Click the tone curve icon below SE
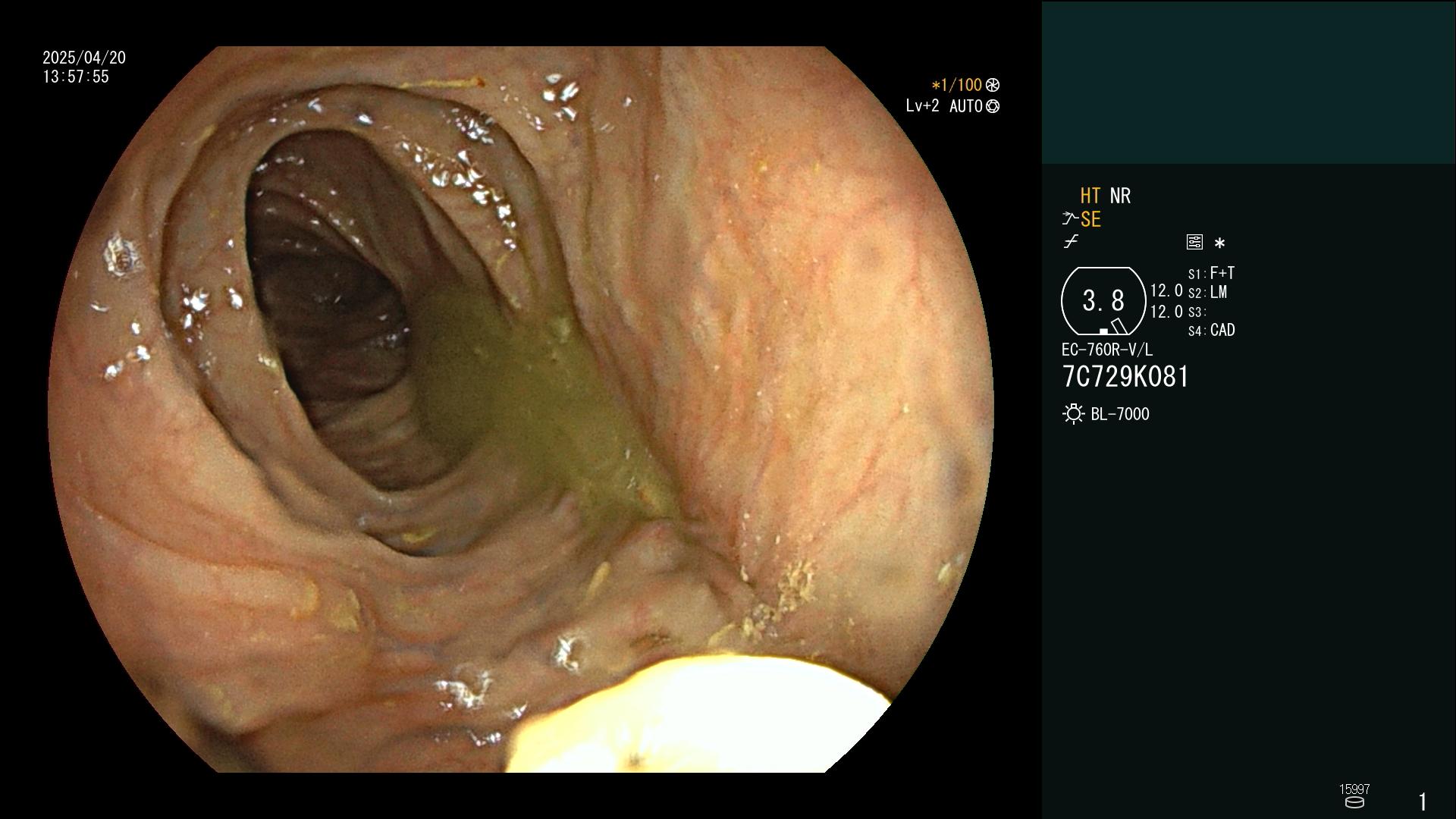Viewport: 1456px width, 819px height. click(x=1071, y=242)
